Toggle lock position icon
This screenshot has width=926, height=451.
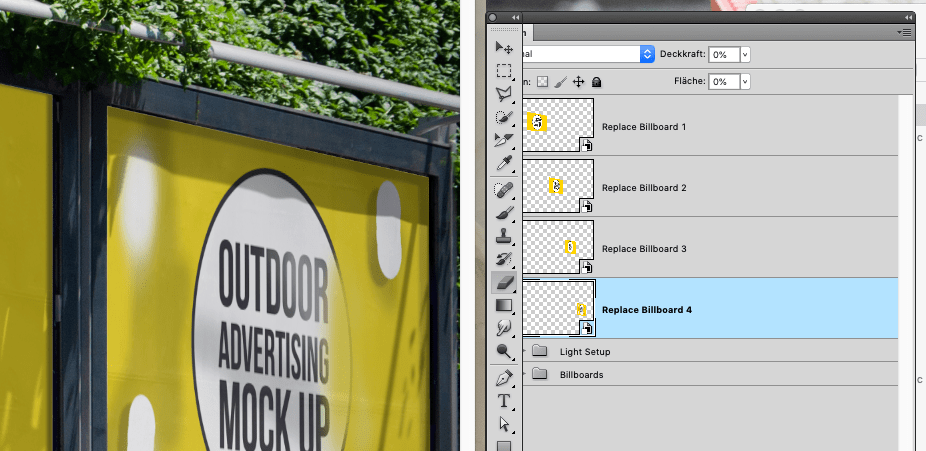579,81
